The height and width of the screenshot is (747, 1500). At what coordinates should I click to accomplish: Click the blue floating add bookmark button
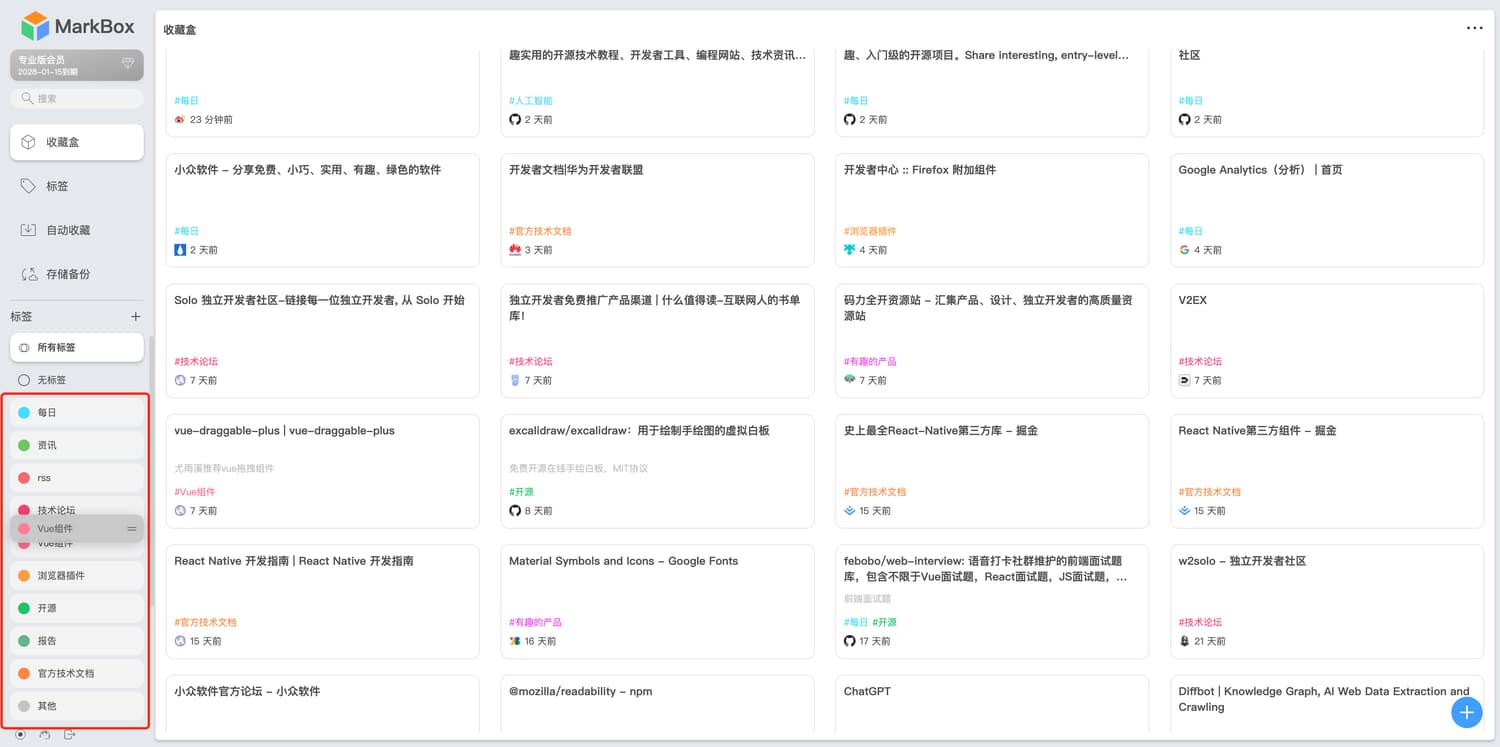coord(1466,712)
